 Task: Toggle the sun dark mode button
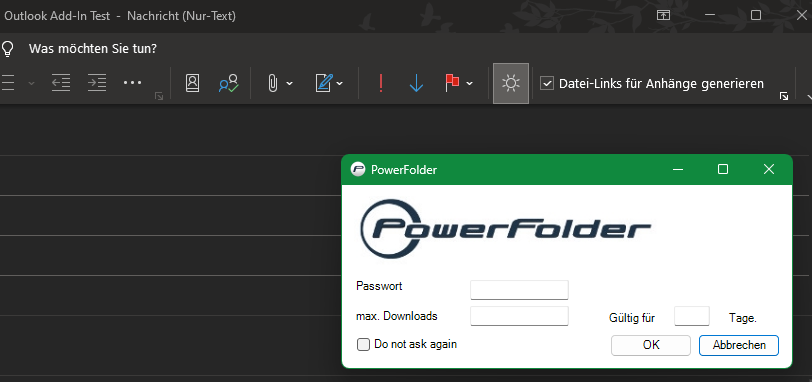(511, 83)
